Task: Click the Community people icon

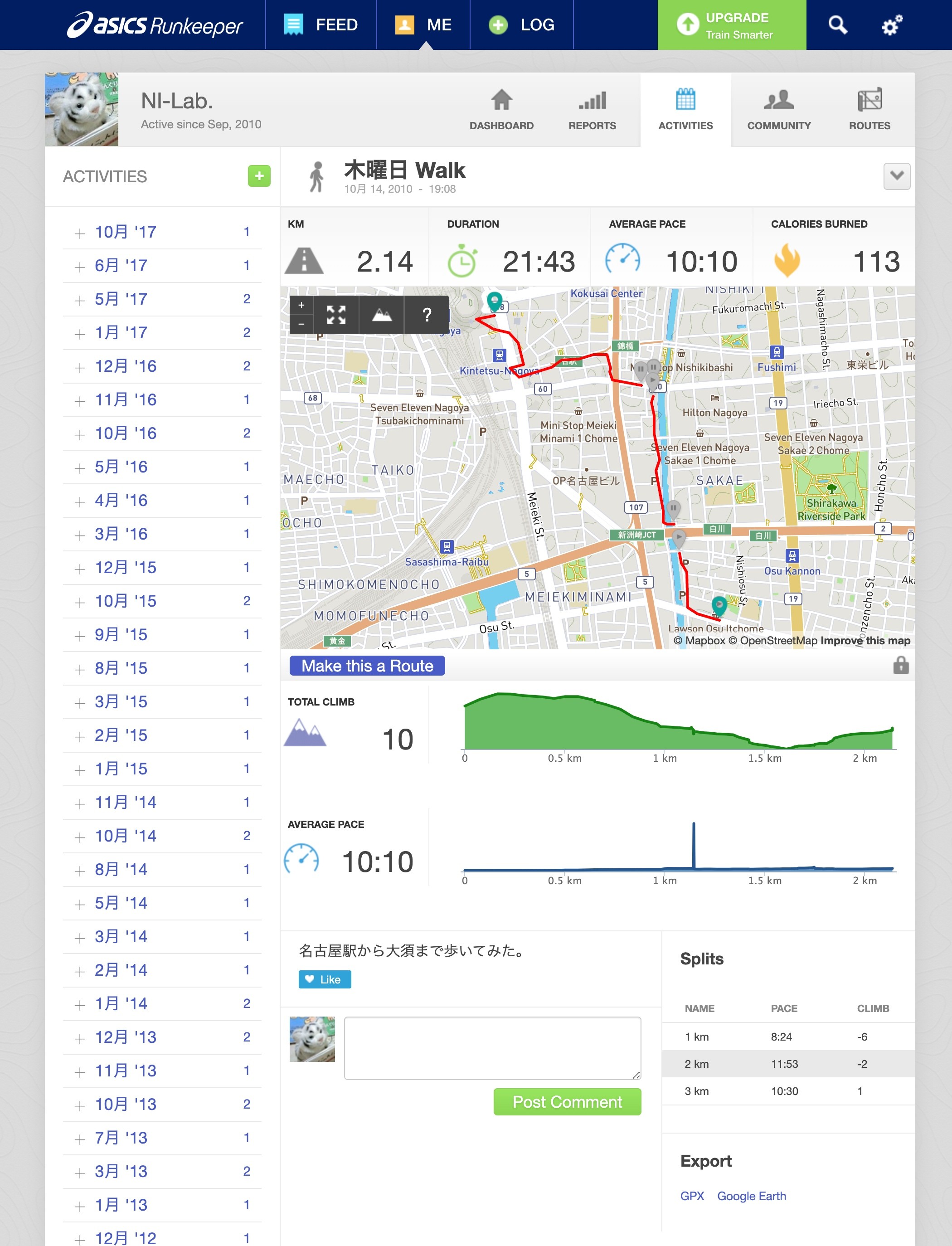Action: click(x=779, y=100)
